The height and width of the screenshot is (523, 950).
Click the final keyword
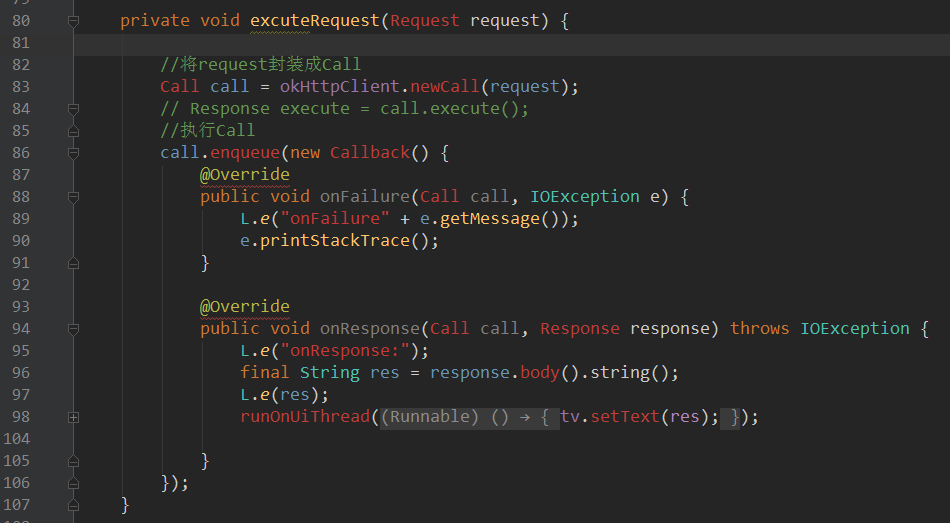point(265,373)
